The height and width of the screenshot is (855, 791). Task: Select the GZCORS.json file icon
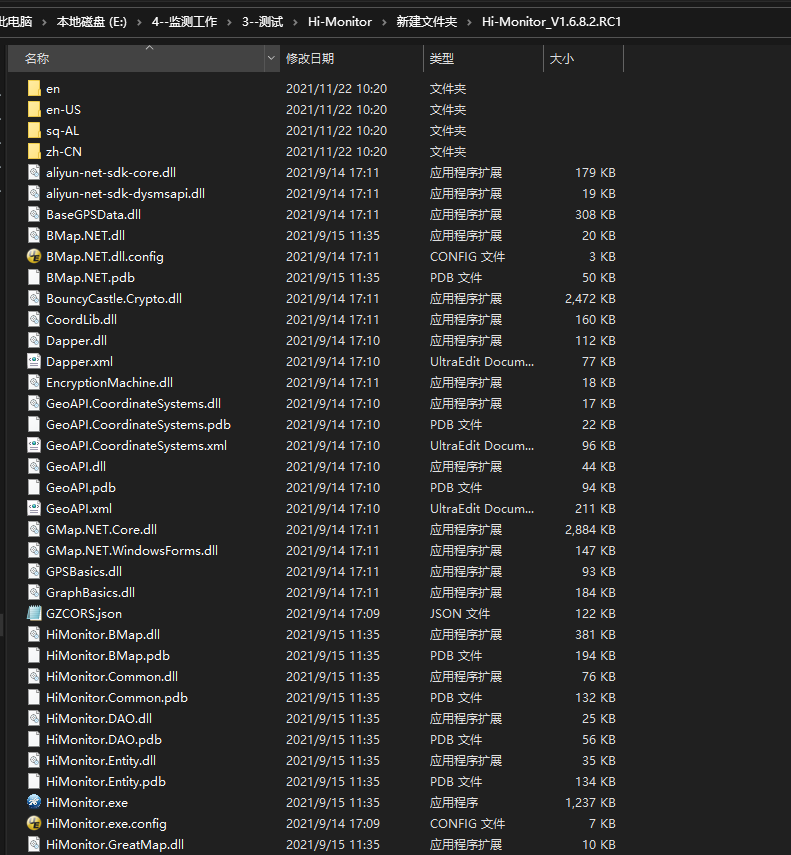point(34,613)
